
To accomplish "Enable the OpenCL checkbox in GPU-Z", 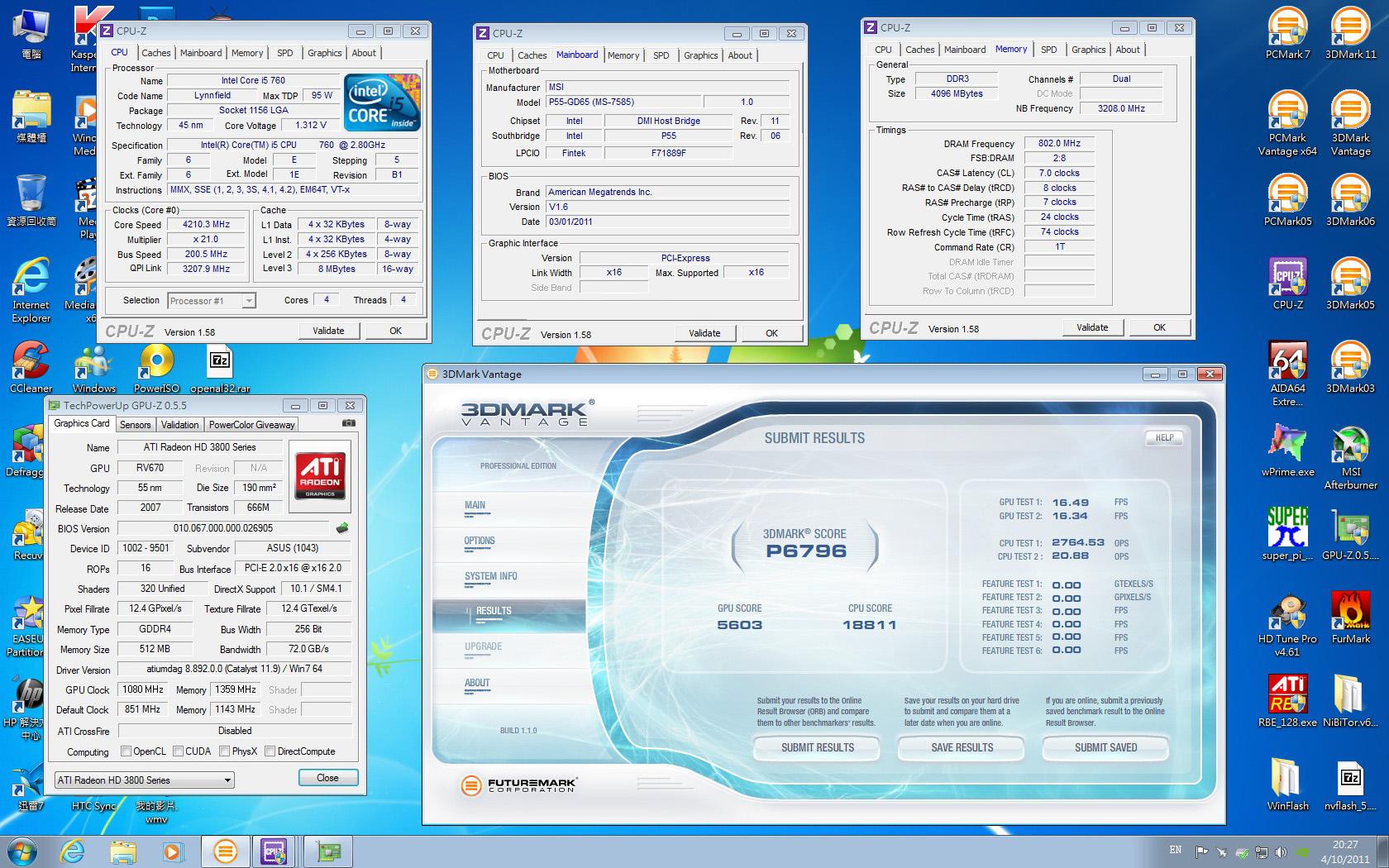I will [126, 751].
